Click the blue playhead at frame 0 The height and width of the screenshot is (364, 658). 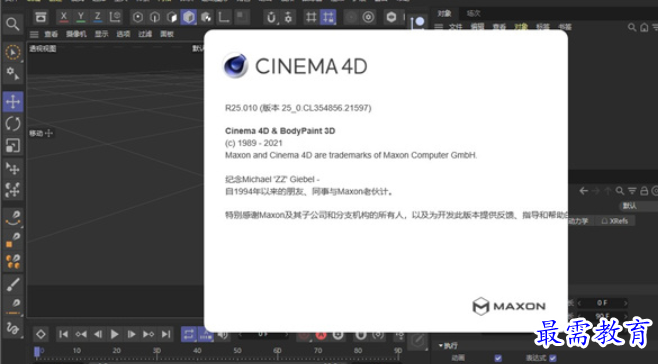pyautogui.click(x=37, y=351)
